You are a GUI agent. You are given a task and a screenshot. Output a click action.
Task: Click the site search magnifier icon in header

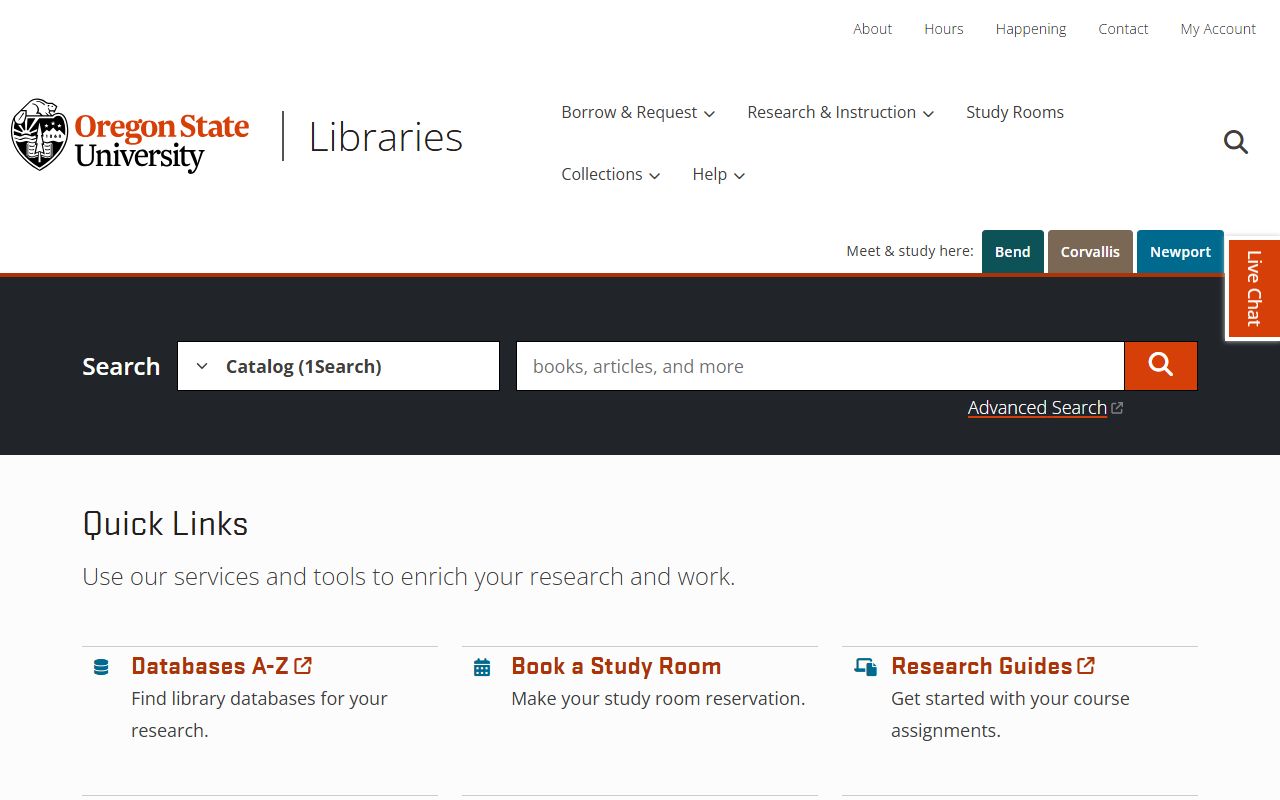pos(1236,142)
